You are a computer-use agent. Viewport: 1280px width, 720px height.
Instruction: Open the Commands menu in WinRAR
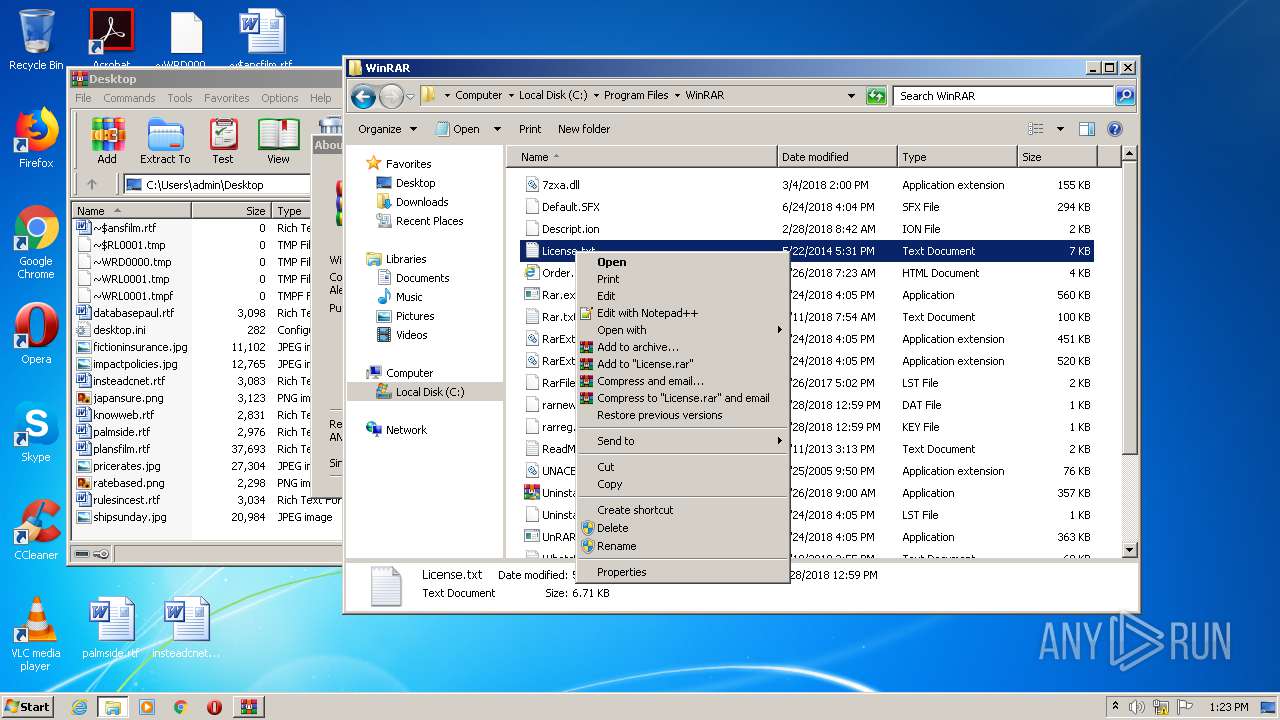(x=129, y=98)
